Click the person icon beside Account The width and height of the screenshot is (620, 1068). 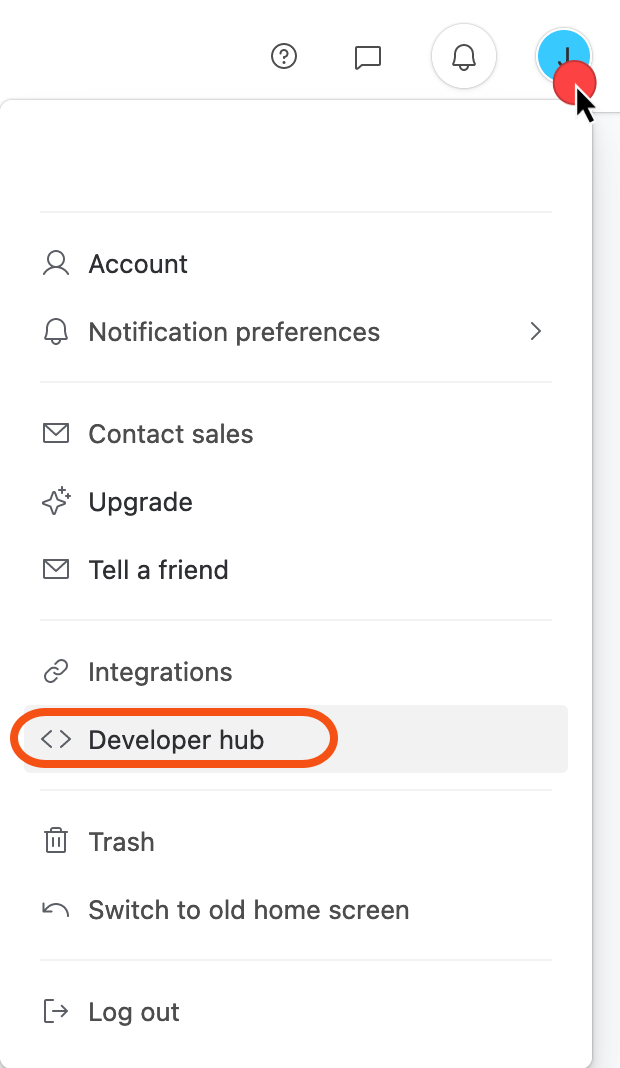56,264
